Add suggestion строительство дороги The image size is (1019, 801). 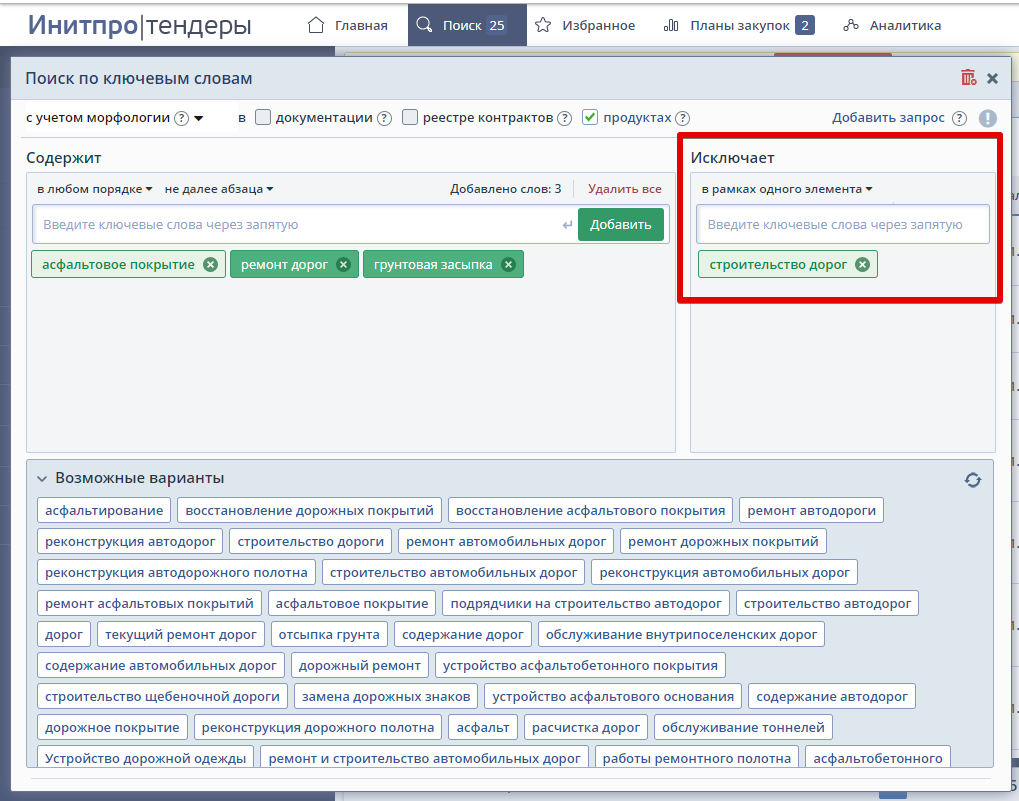click(311, 542)
